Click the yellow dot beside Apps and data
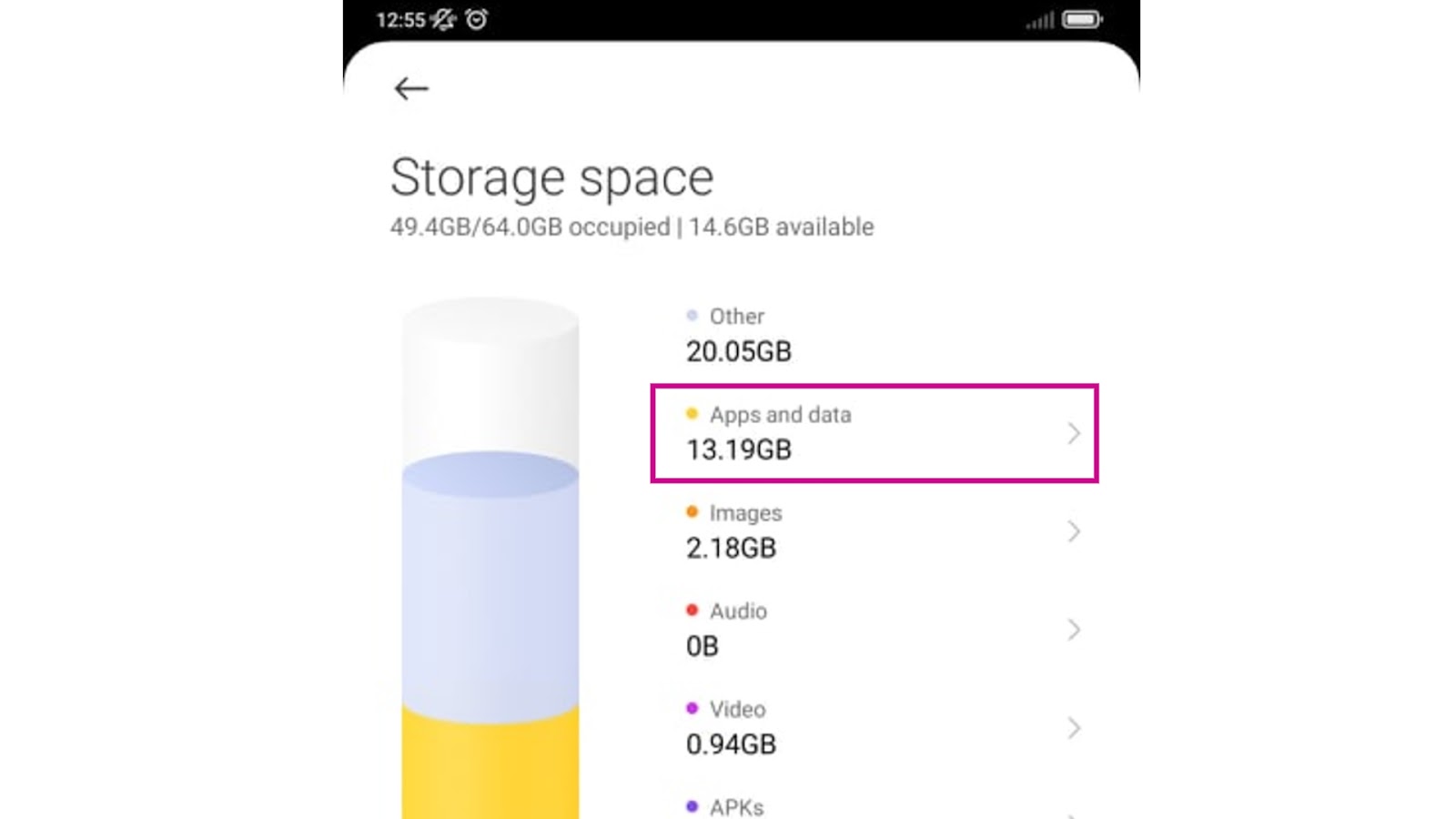This screenshot has width=1456, height=819. point(692,414)
